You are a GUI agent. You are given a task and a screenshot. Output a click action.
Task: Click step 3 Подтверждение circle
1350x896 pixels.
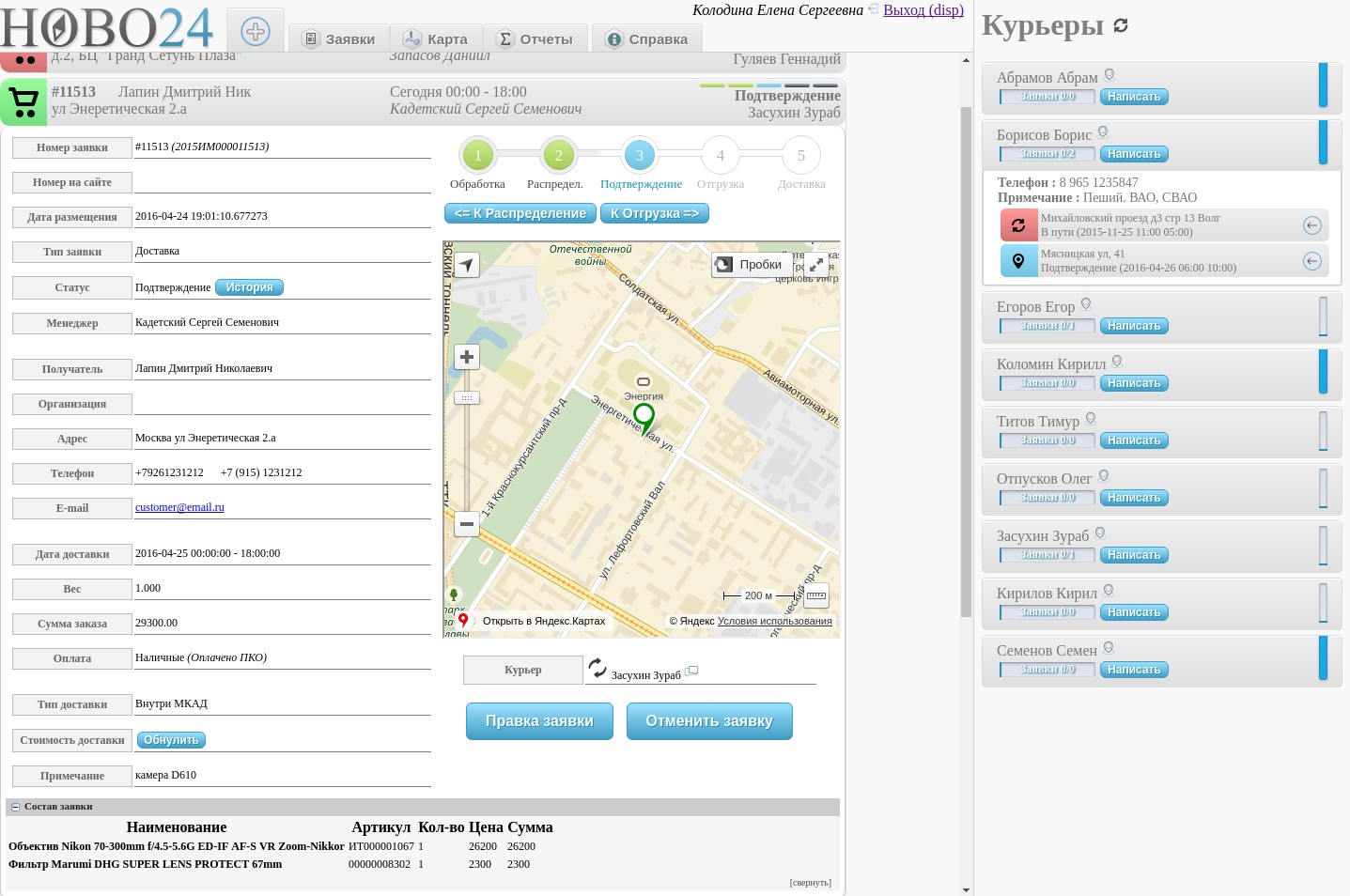click(640, 156)
